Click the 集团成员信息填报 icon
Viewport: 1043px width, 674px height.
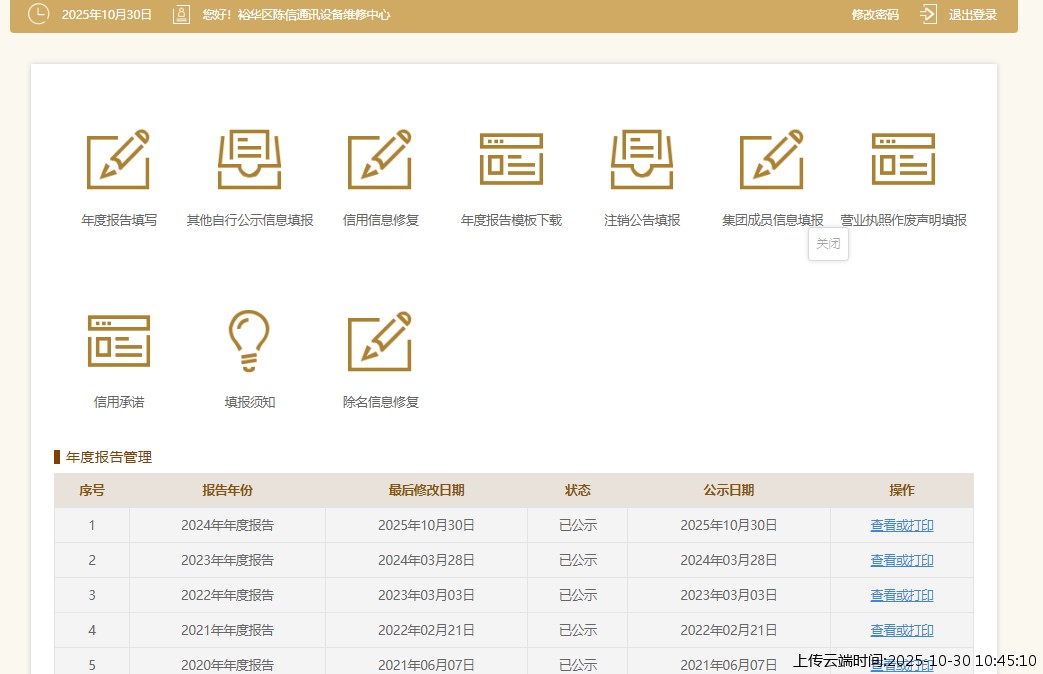pyautogui.click(x=772, y=159)
